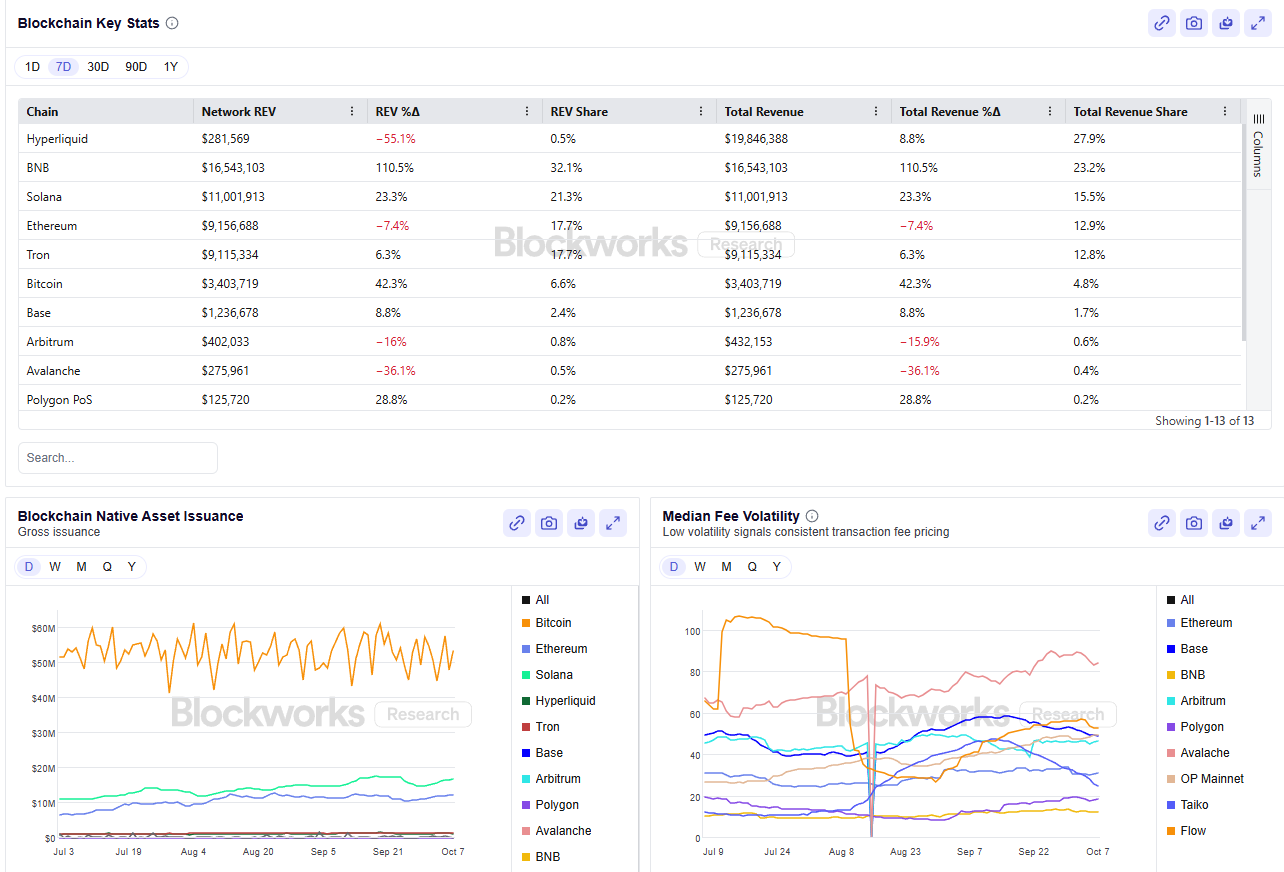Click info icon beside Blockchain Key Stats

[x=172, y=23]
